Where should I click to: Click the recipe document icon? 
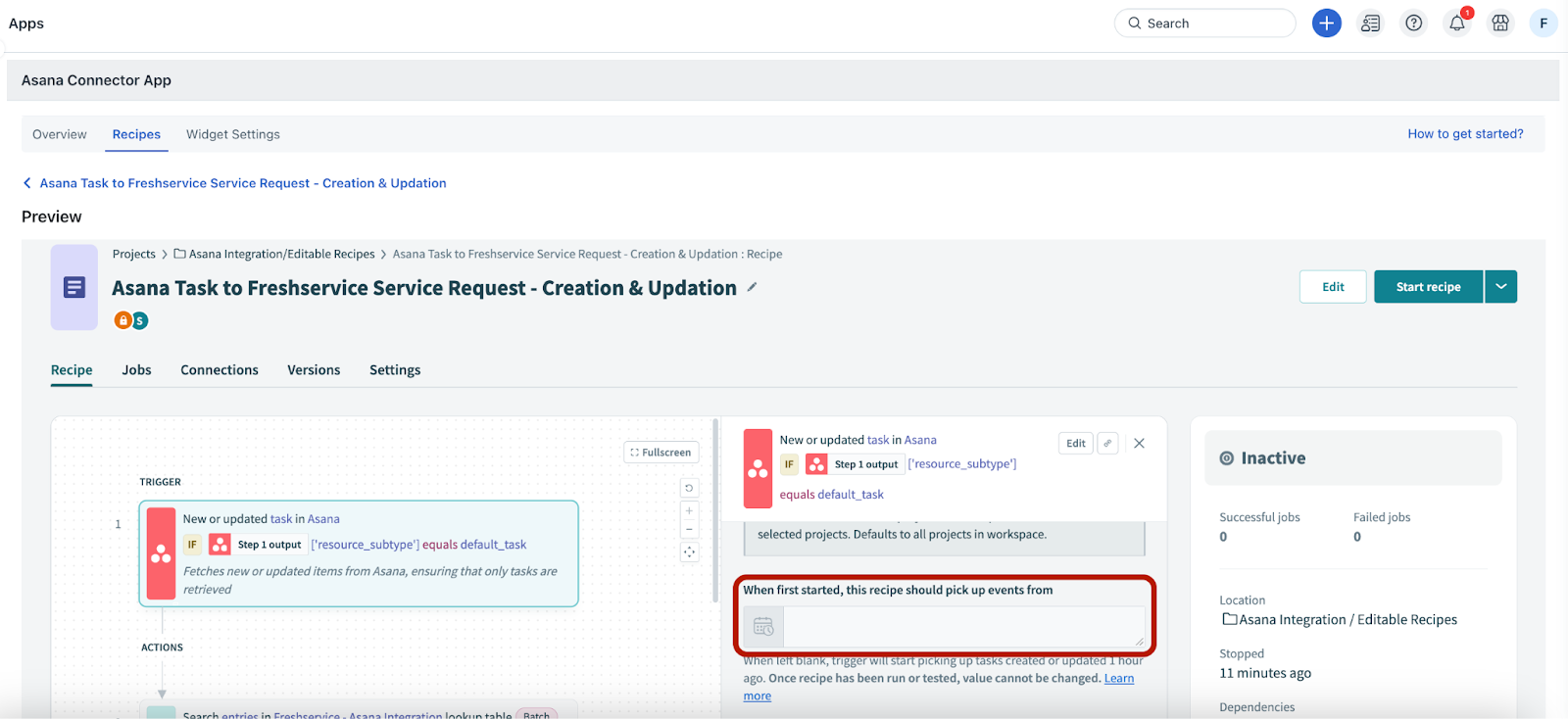click(x=74, y=287)
